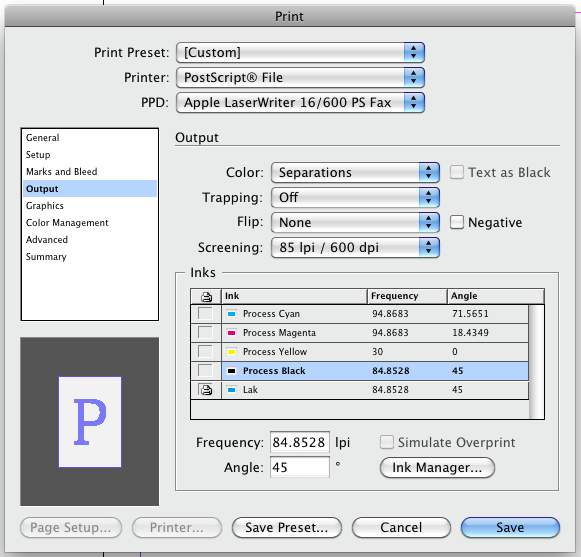This screenshot has height=557, width=581.
Task: Click the Frequency input field
Action: point(300,442)
